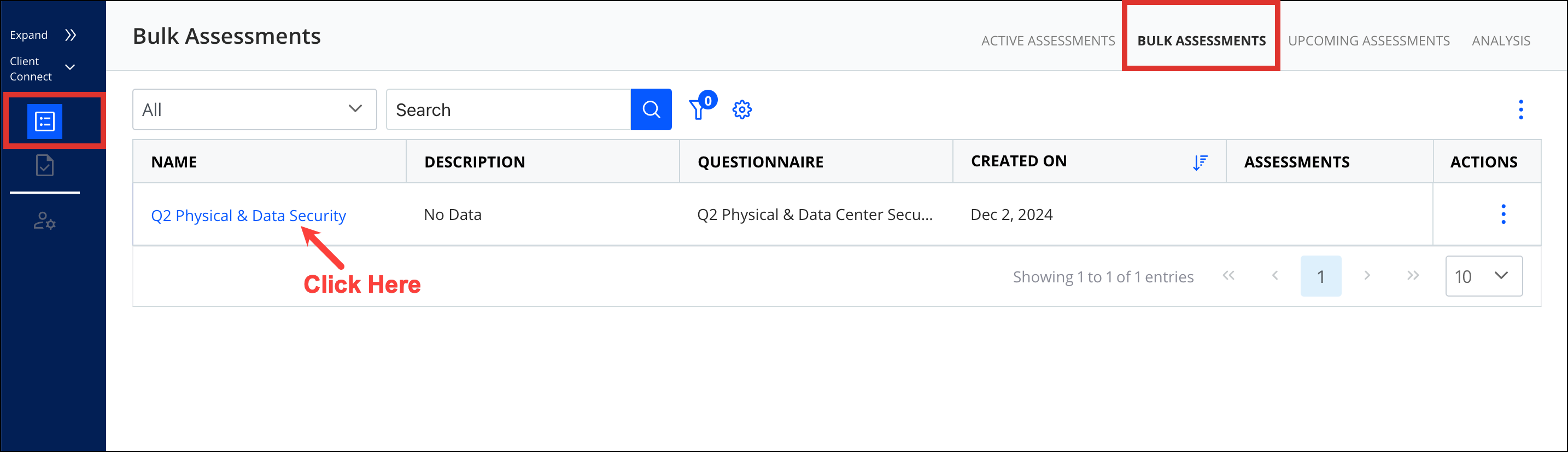This screenshot has height=452, width=1568.
Task: Switch to Analysis tab
Action: pos(1500,41)
